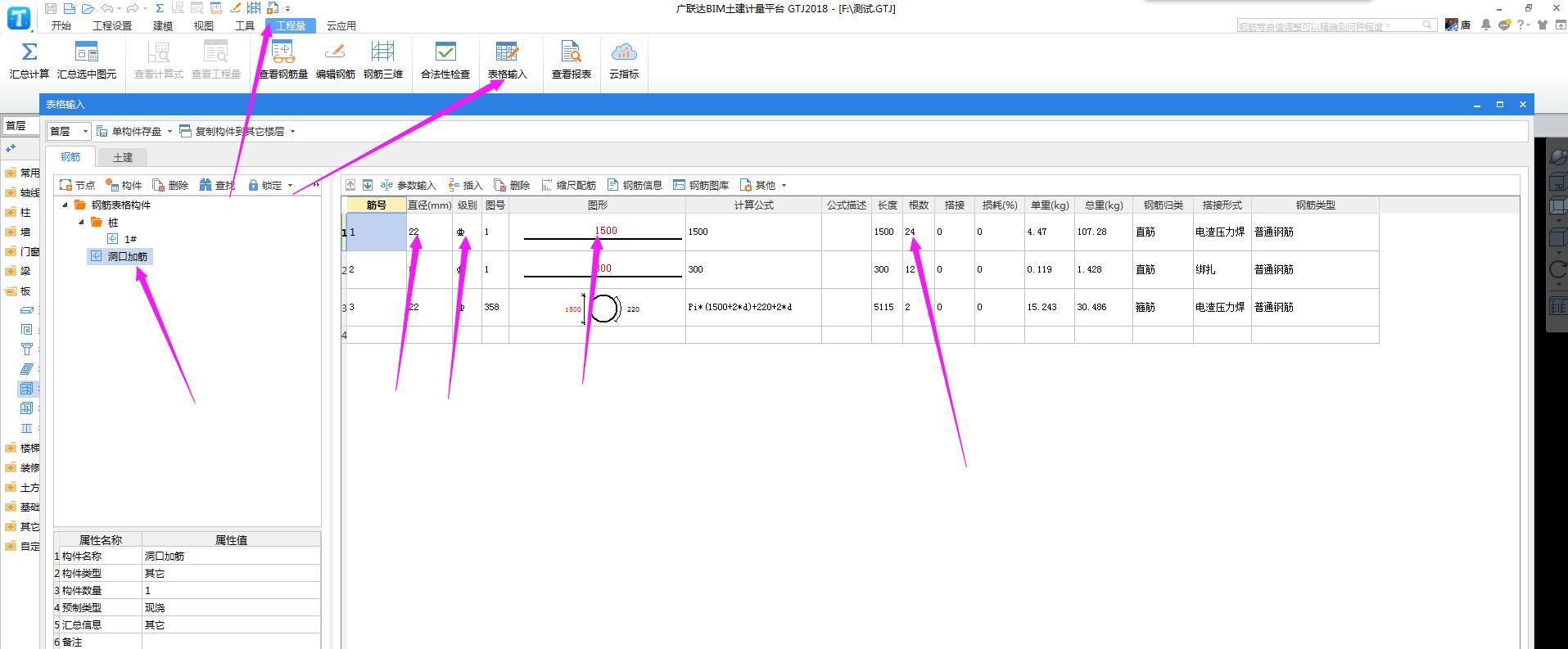Switch to the 土建 tab
The image size is (1568, 649).
click(x=123, y=157)
